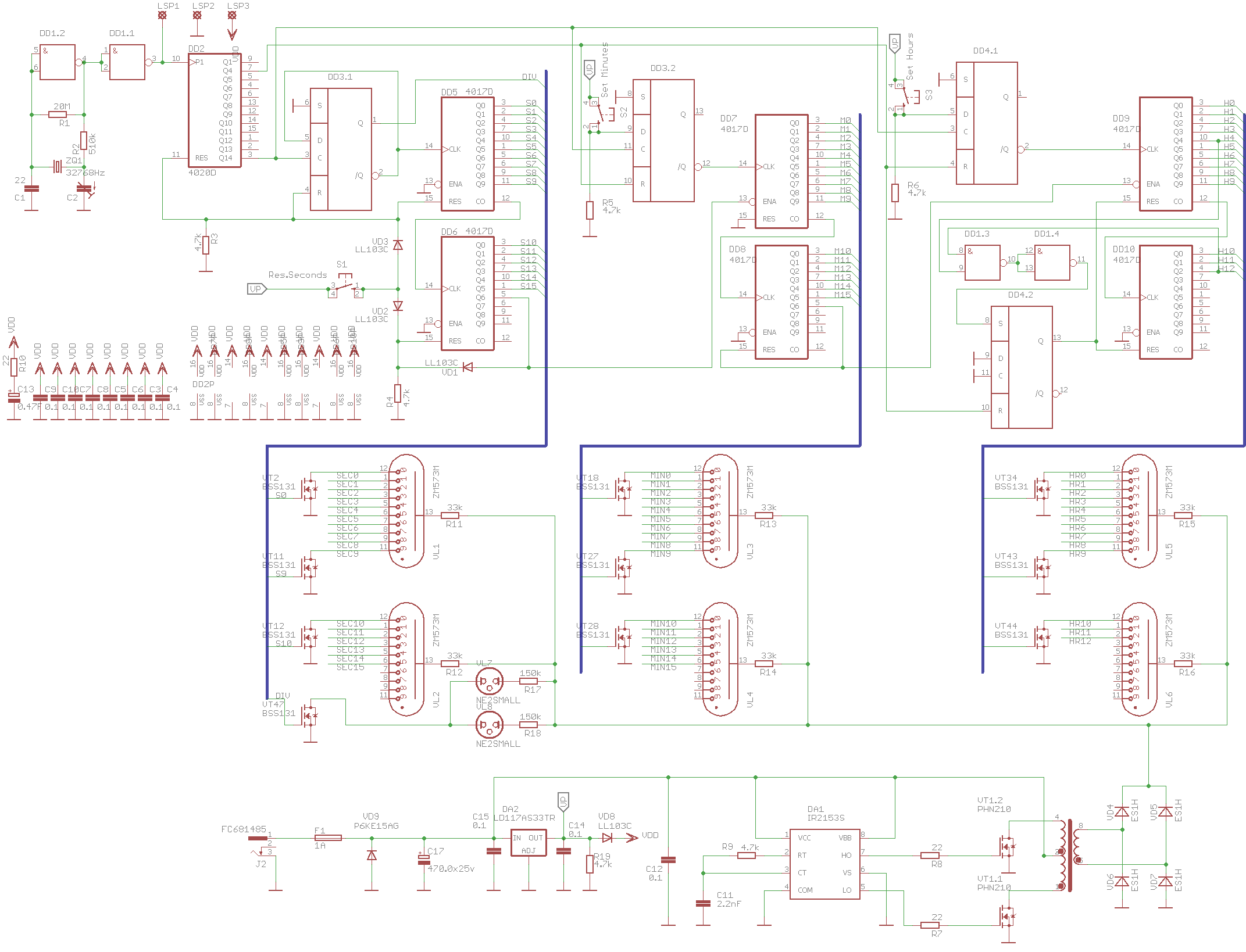The image size is (1246, 952).
Task: Click the R17 150k resistor
Action: (529, 681)
